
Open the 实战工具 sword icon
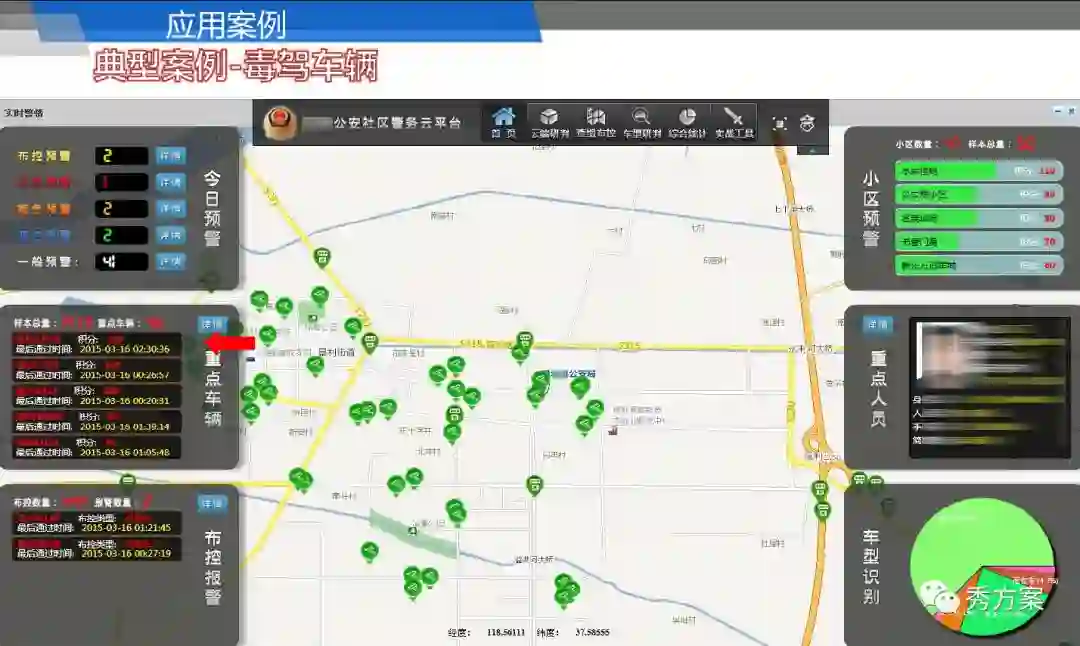[734, 123]
